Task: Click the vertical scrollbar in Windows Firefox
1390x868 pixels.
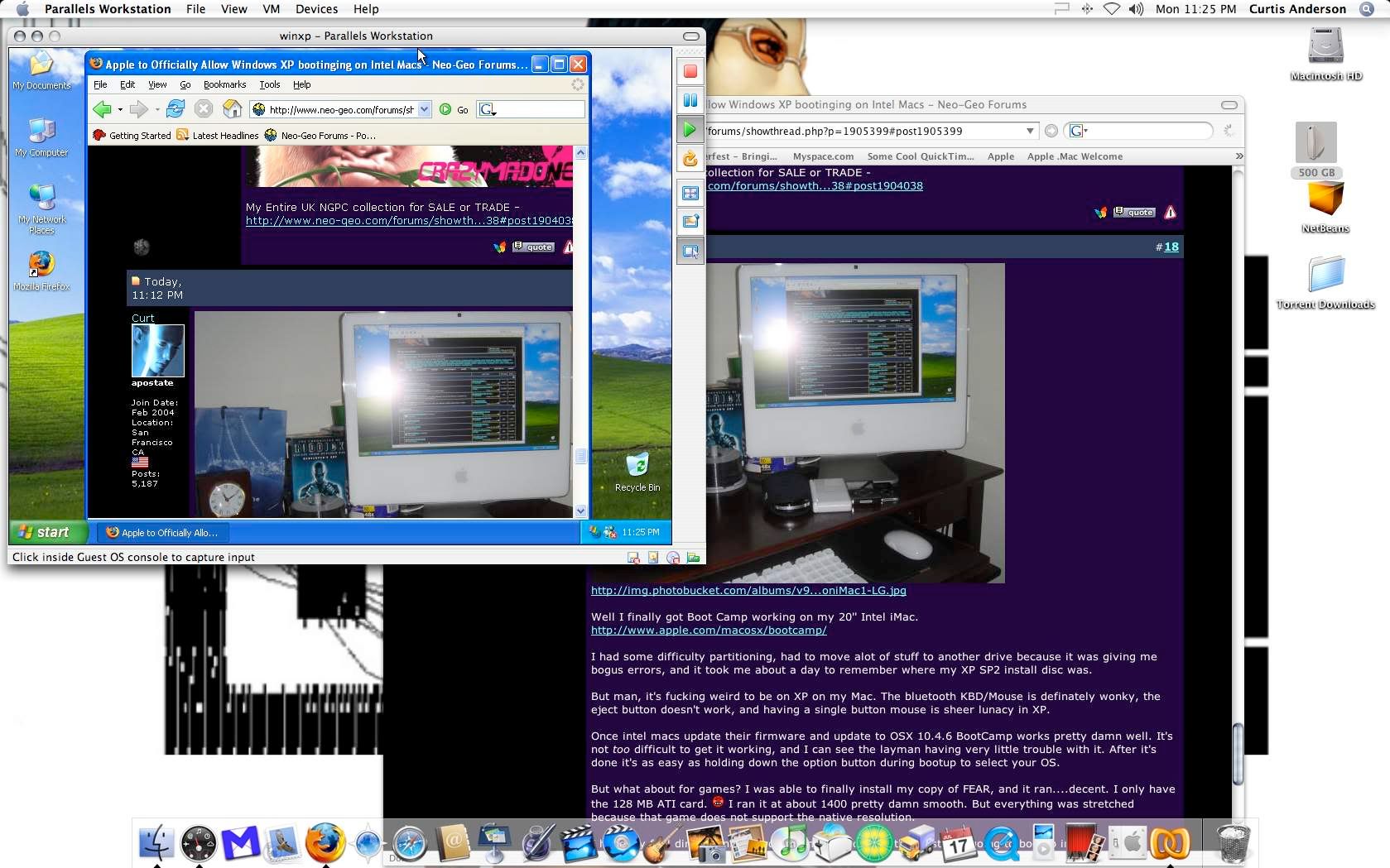Action: pyautogui.click(x=580, y=332)
